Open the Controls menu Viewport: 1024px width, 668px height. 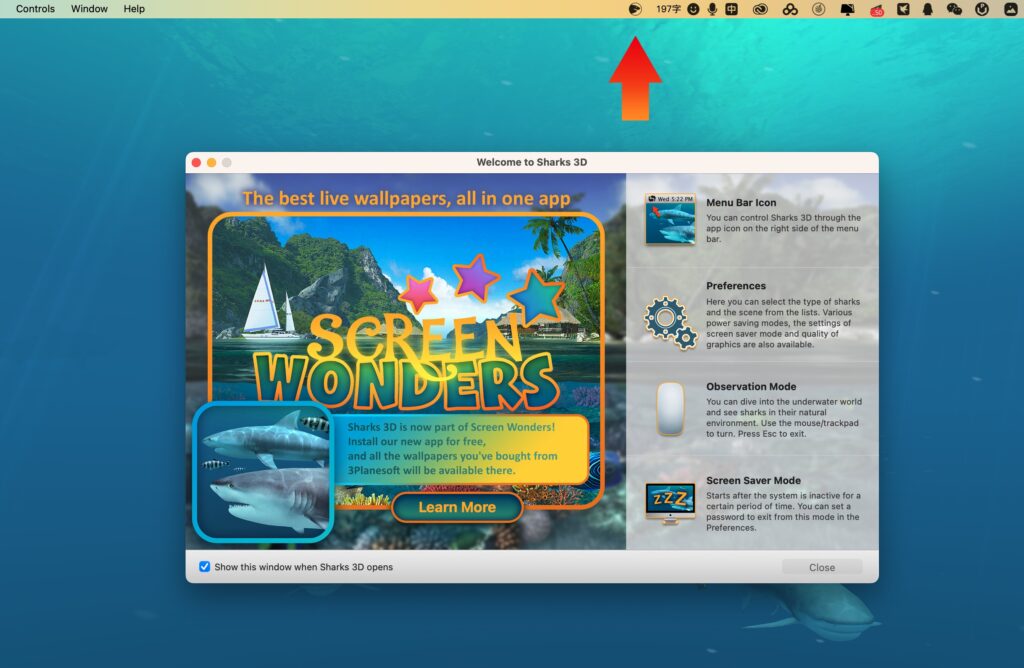[x=34, y=8]
